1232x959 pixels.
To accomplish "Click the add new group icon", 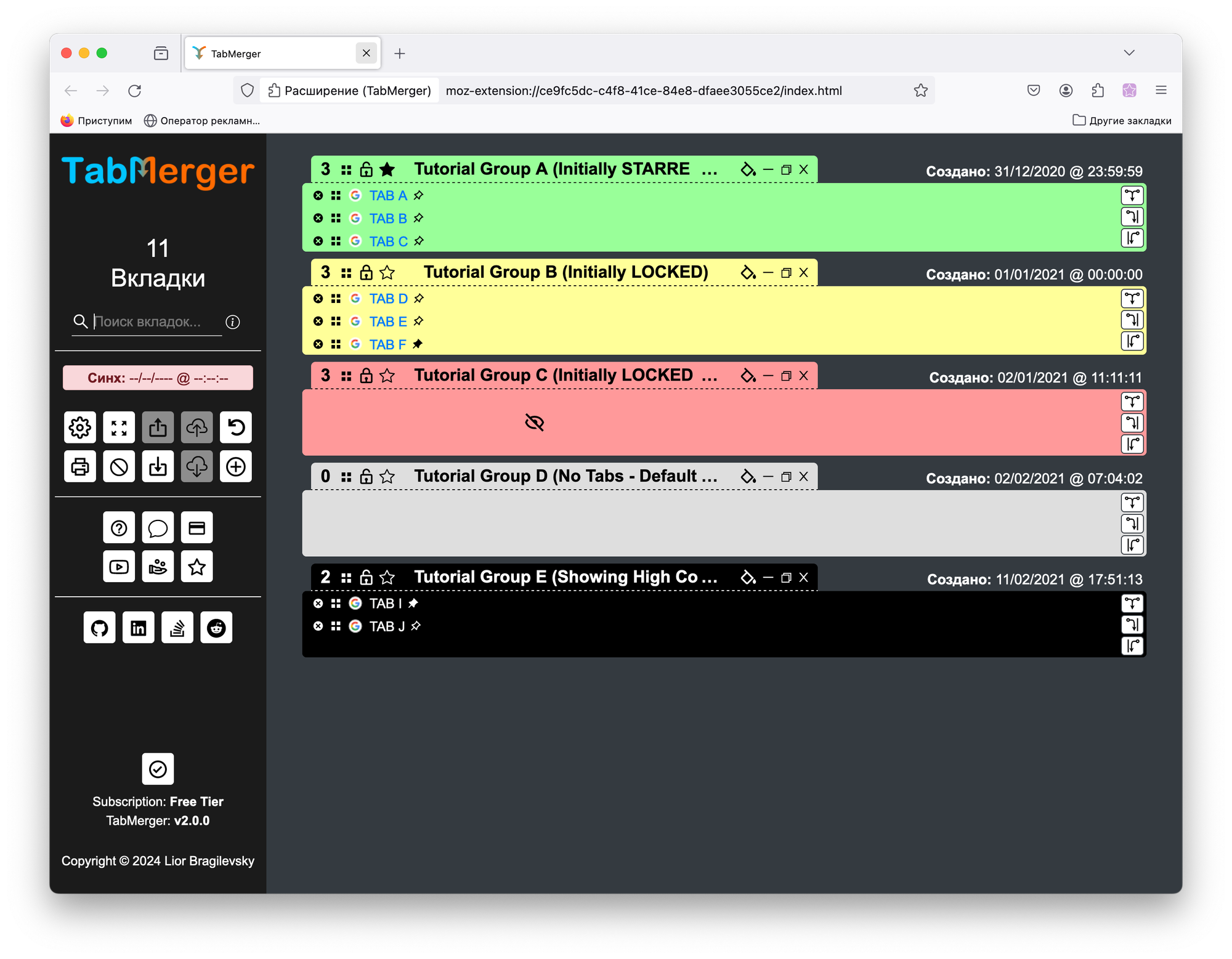I will point(236,466).
